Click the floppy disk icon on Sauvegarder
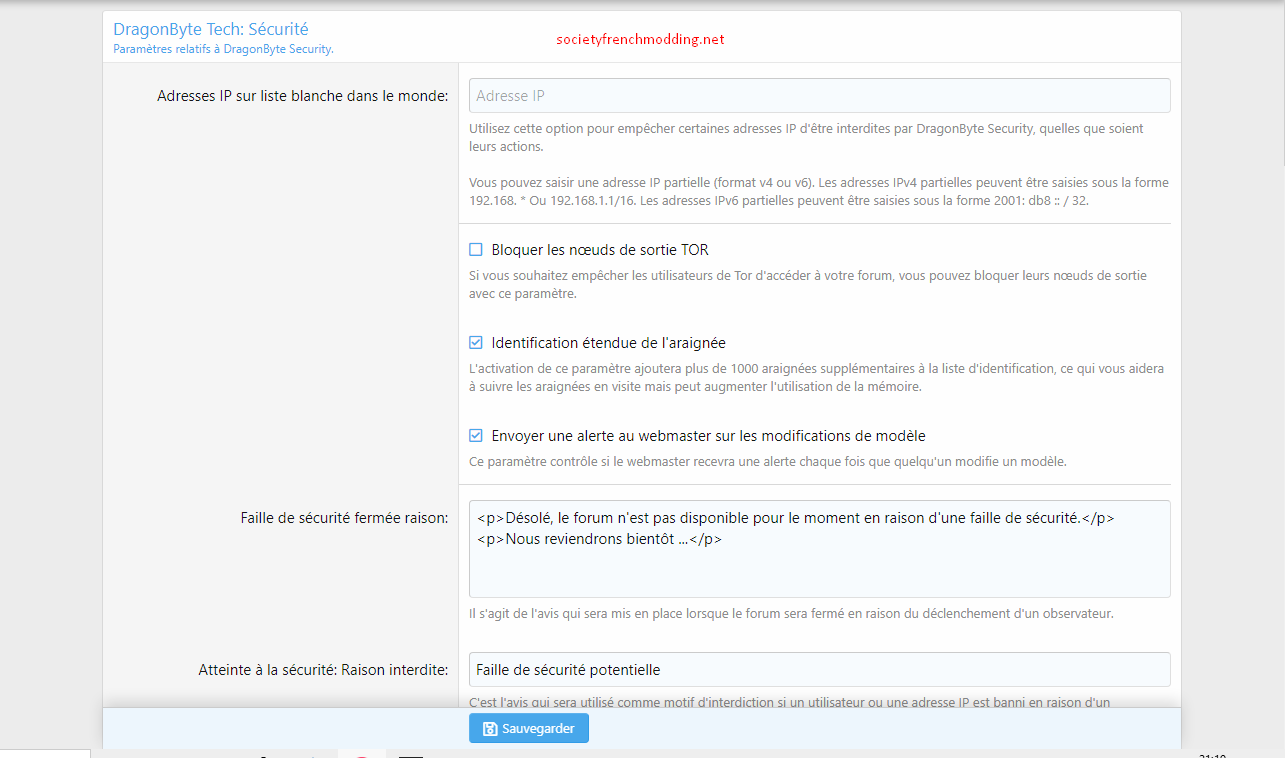Image resolution: width=1285 pixels, height=758 pixels. (490, 729)
